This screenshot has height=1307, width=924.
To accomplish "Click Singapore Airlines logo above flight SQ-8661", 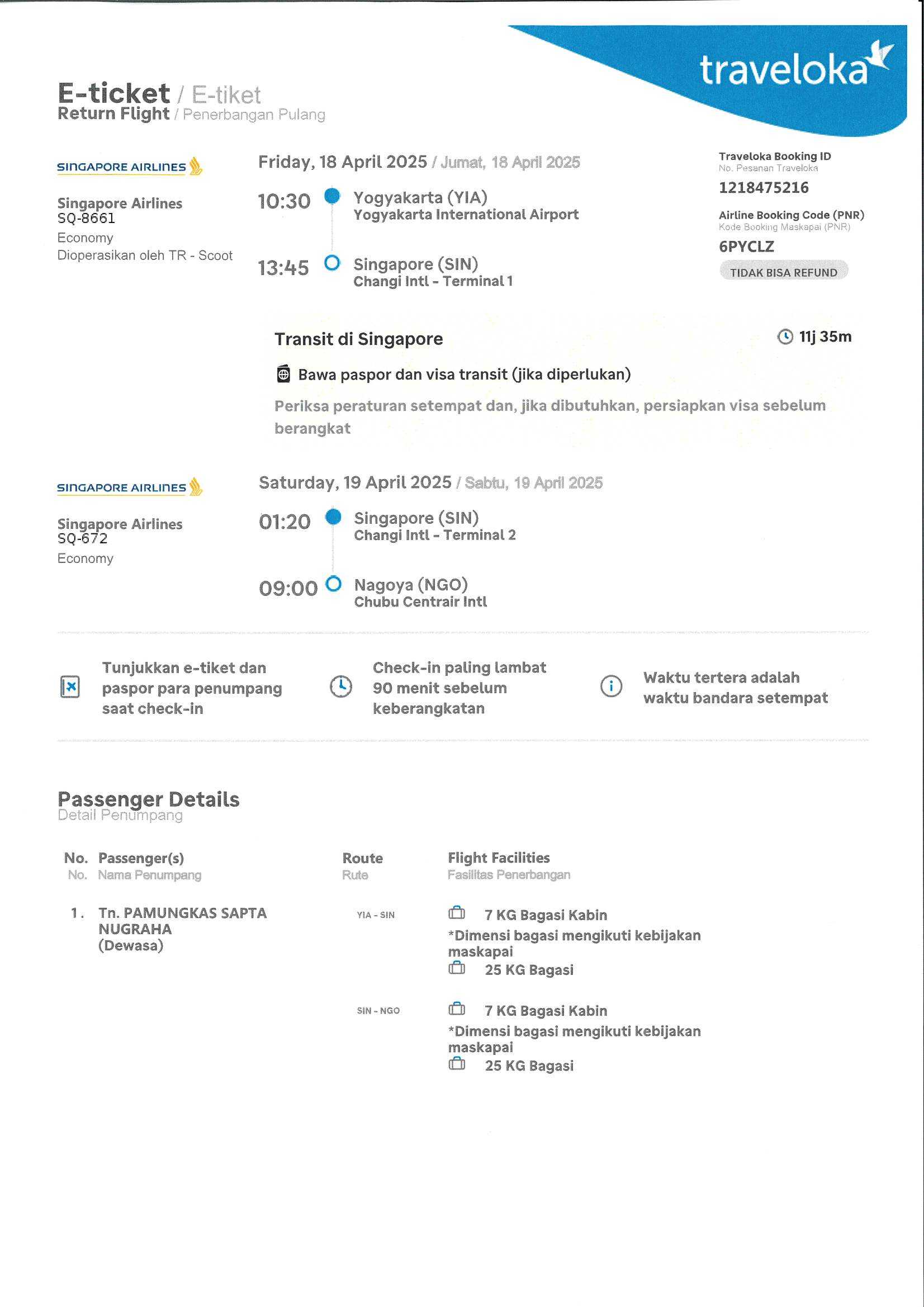I will [x=129, y=166].
